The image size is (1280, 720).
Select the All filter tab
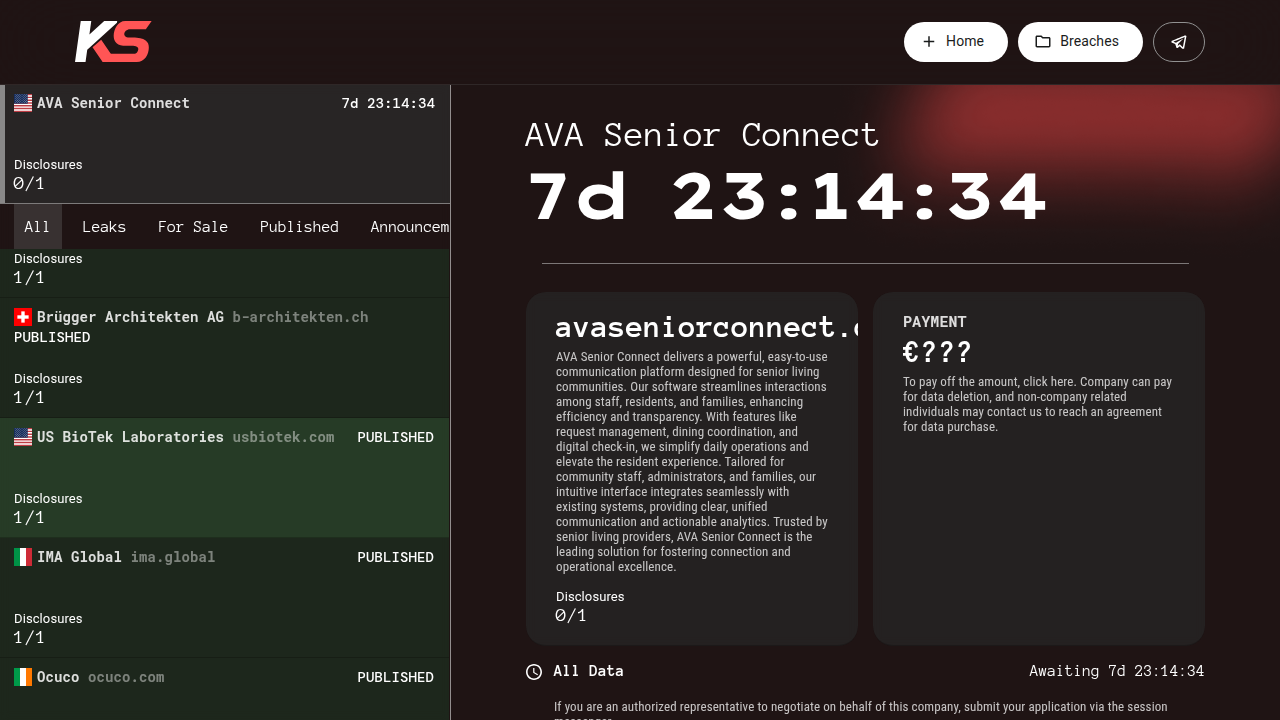pyautogui.click(x=37, y=227)
